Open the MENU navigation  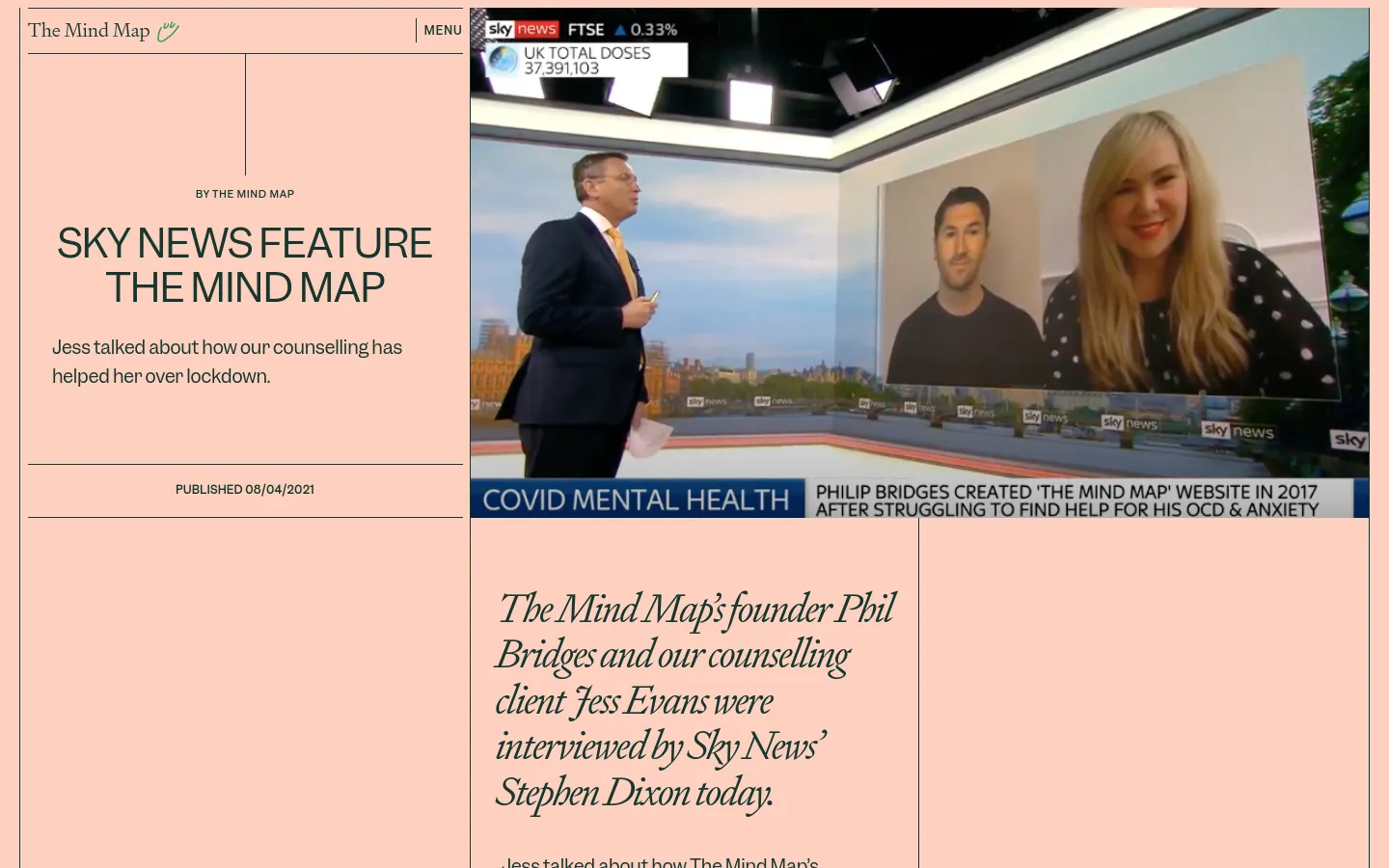pos(443,31)
